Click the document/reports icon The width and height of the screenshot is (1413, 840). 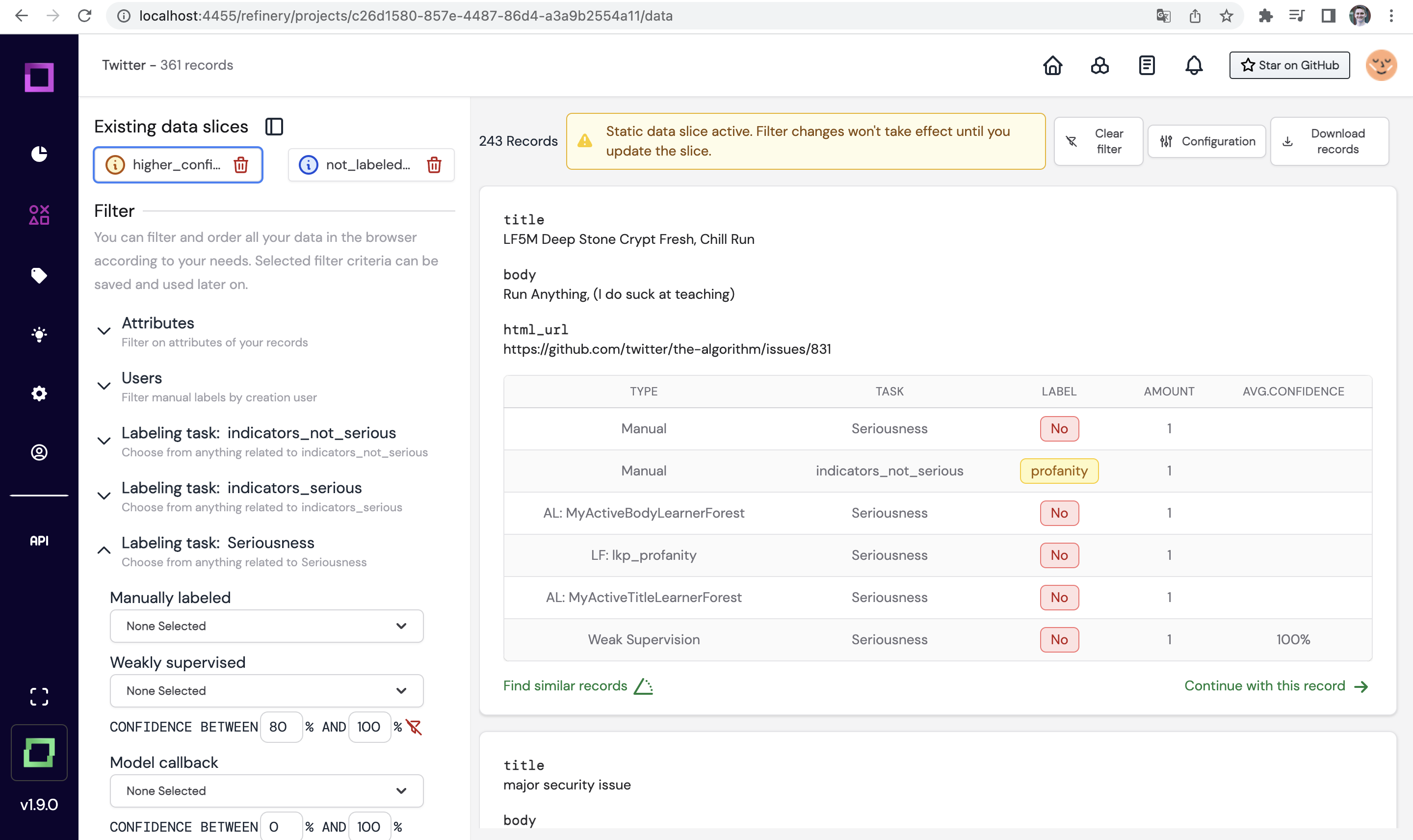(x=1147, y=64)
